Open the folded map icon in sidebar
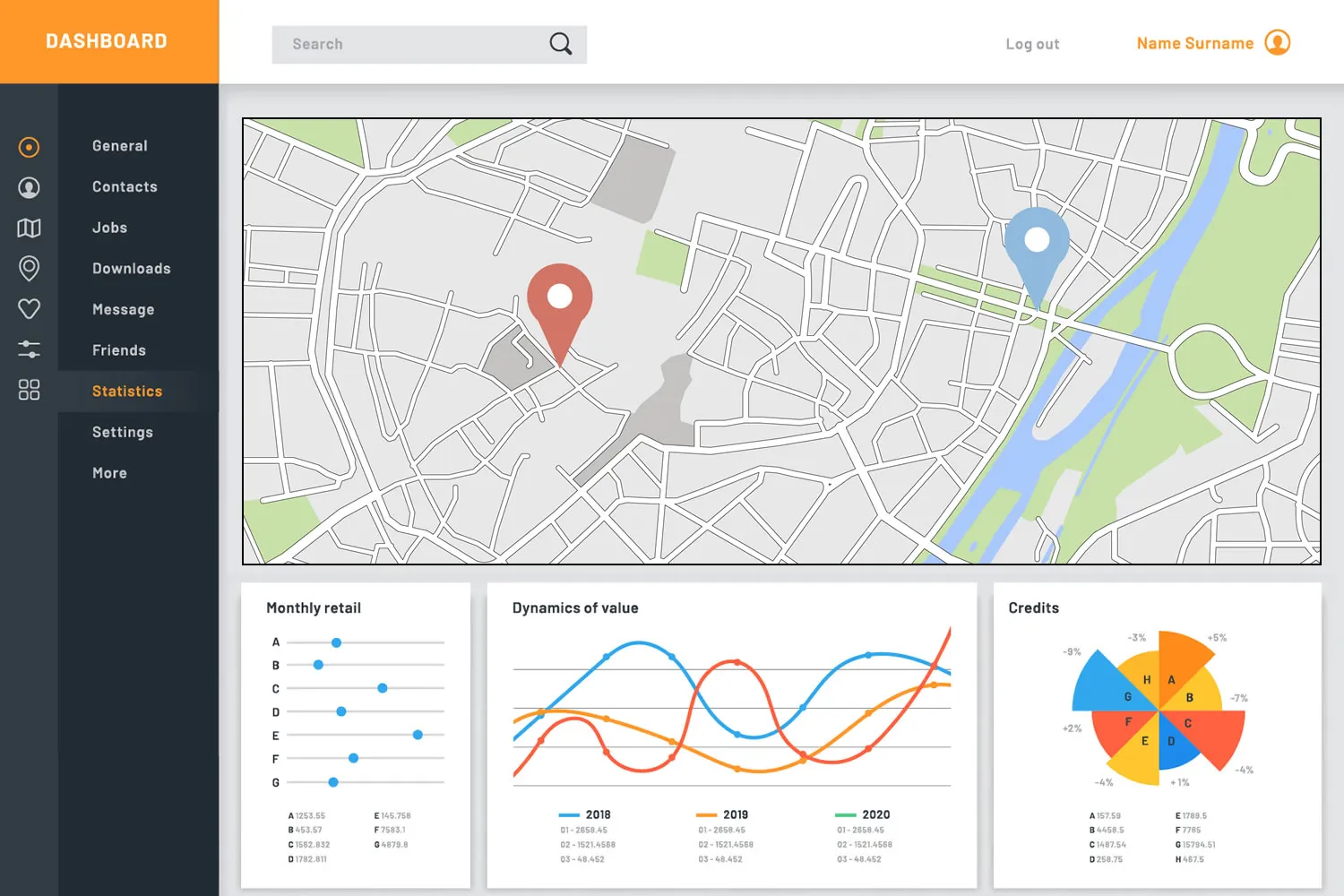The image size is (1344, 896). (x=29, y=228)
